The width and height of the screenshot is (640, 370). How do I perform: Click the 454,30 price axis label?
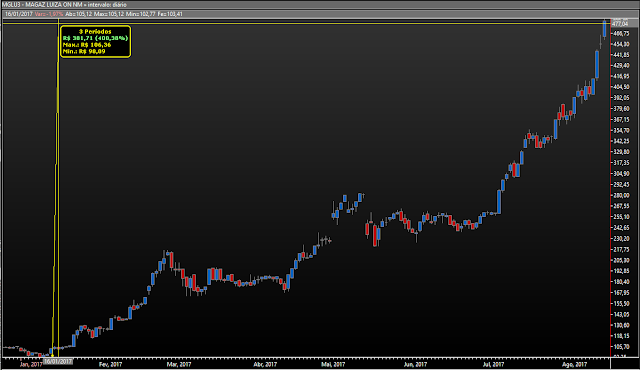pyautogui.click(x=621, y=44)
